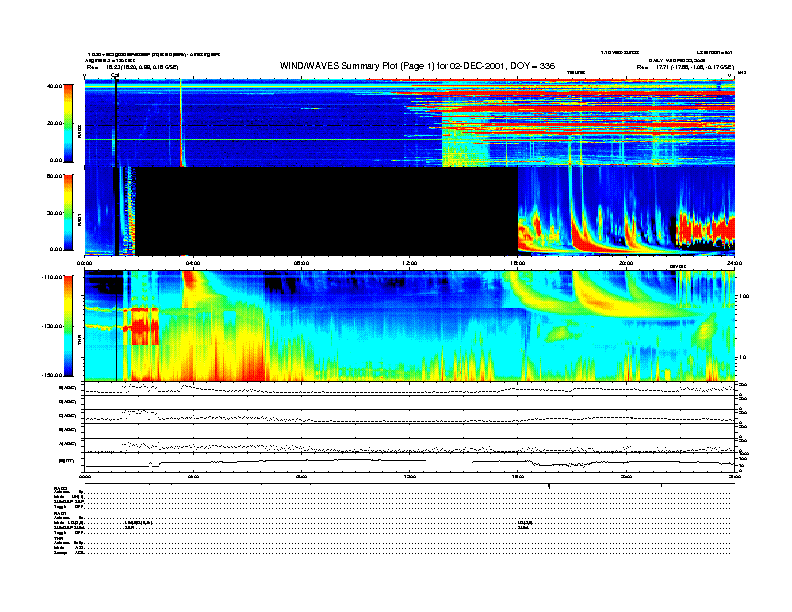Viewport: 792px width, 612px height.
Task: Click the RAD1 spectrogram color scale bar
Action: (x=68, y=212)
